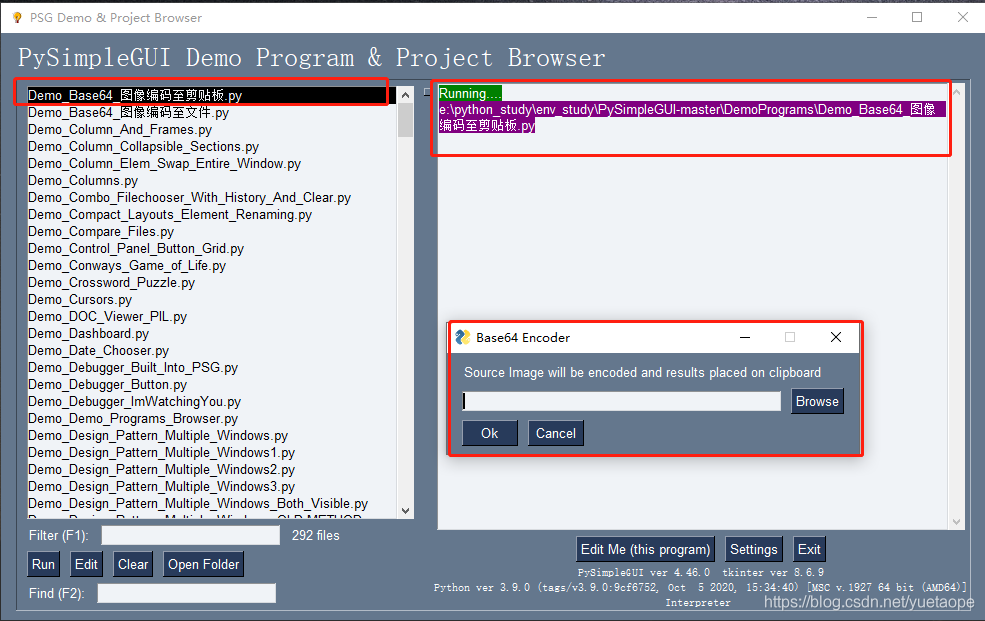Select Demo_DOC_Viewer_PIL.py
Image resolution: width=985 pixels, height=621 pixels.
coord(212,316)
